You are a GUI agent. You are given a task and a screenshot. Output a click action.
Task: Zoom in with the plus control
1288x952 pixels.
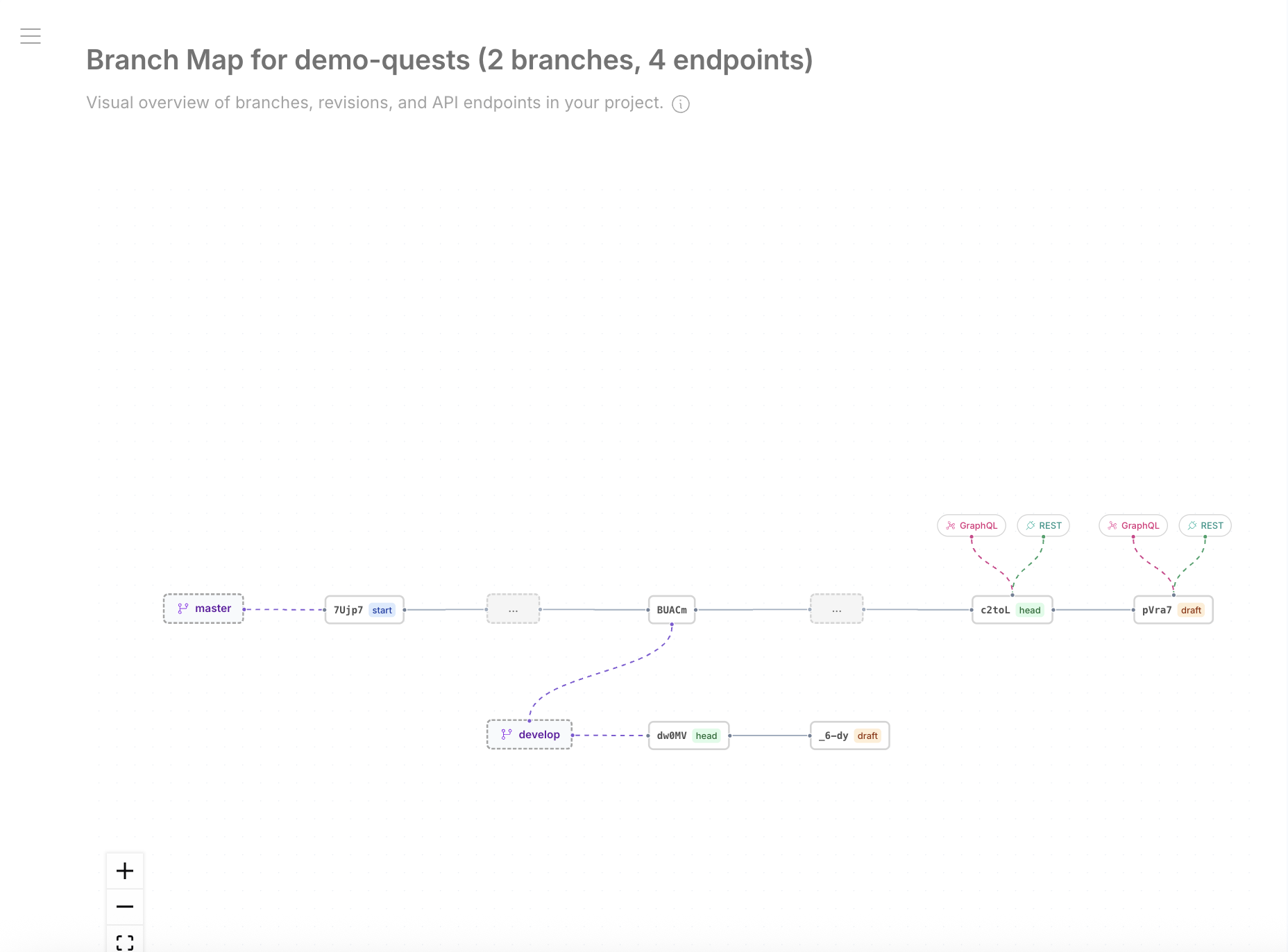pyautogui.click(x=125, y=871)
